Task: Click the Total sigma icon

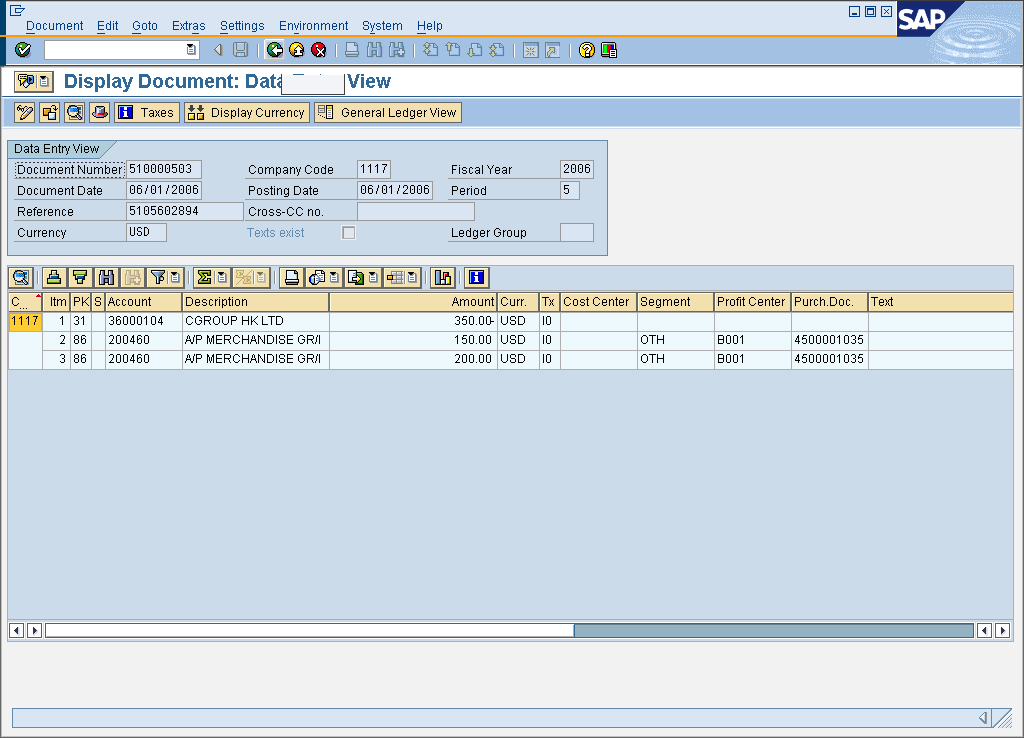Action: point(204,278)
